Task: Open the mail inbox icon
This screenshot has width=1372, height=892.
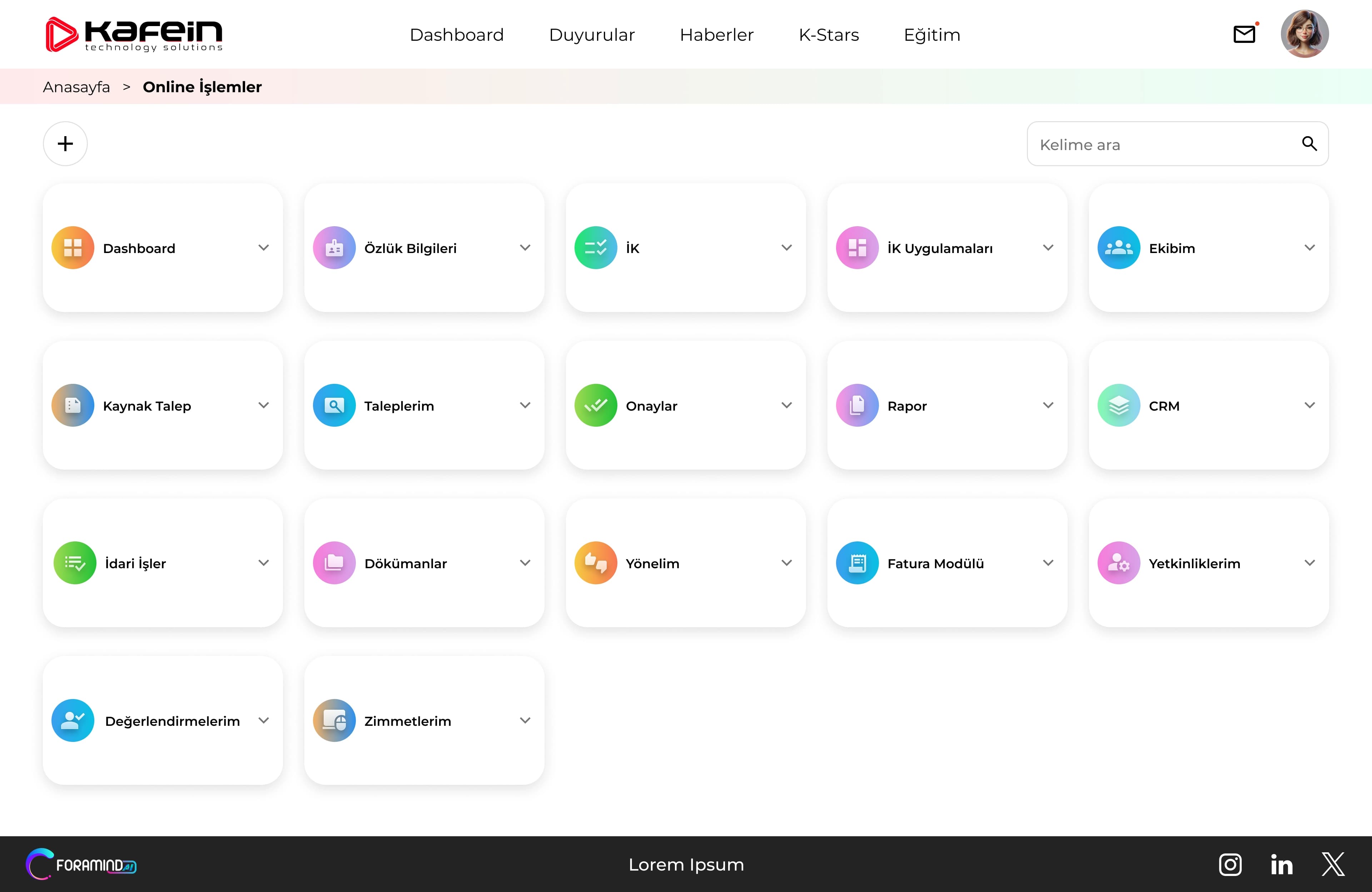Action: click(1244, 35)
